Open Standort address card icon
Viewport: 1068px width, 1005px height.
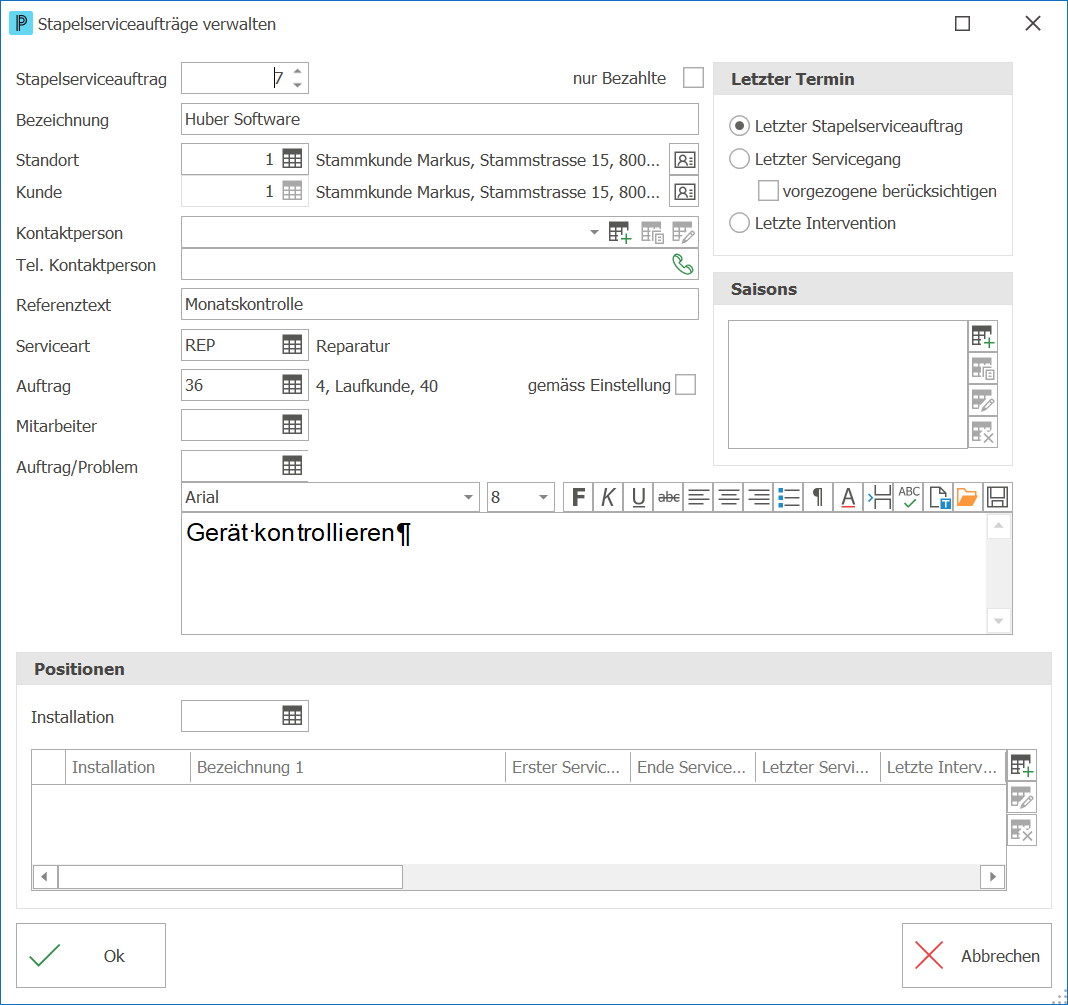click(x=684, y=159)
